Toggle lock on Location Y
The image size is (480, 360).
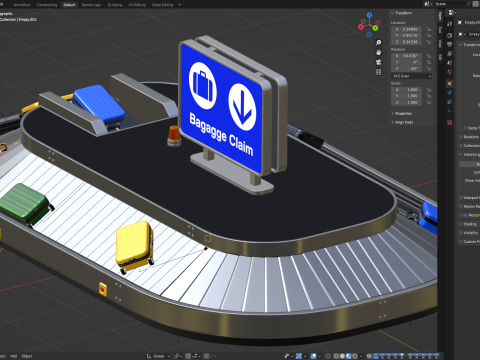pos(429,35)
